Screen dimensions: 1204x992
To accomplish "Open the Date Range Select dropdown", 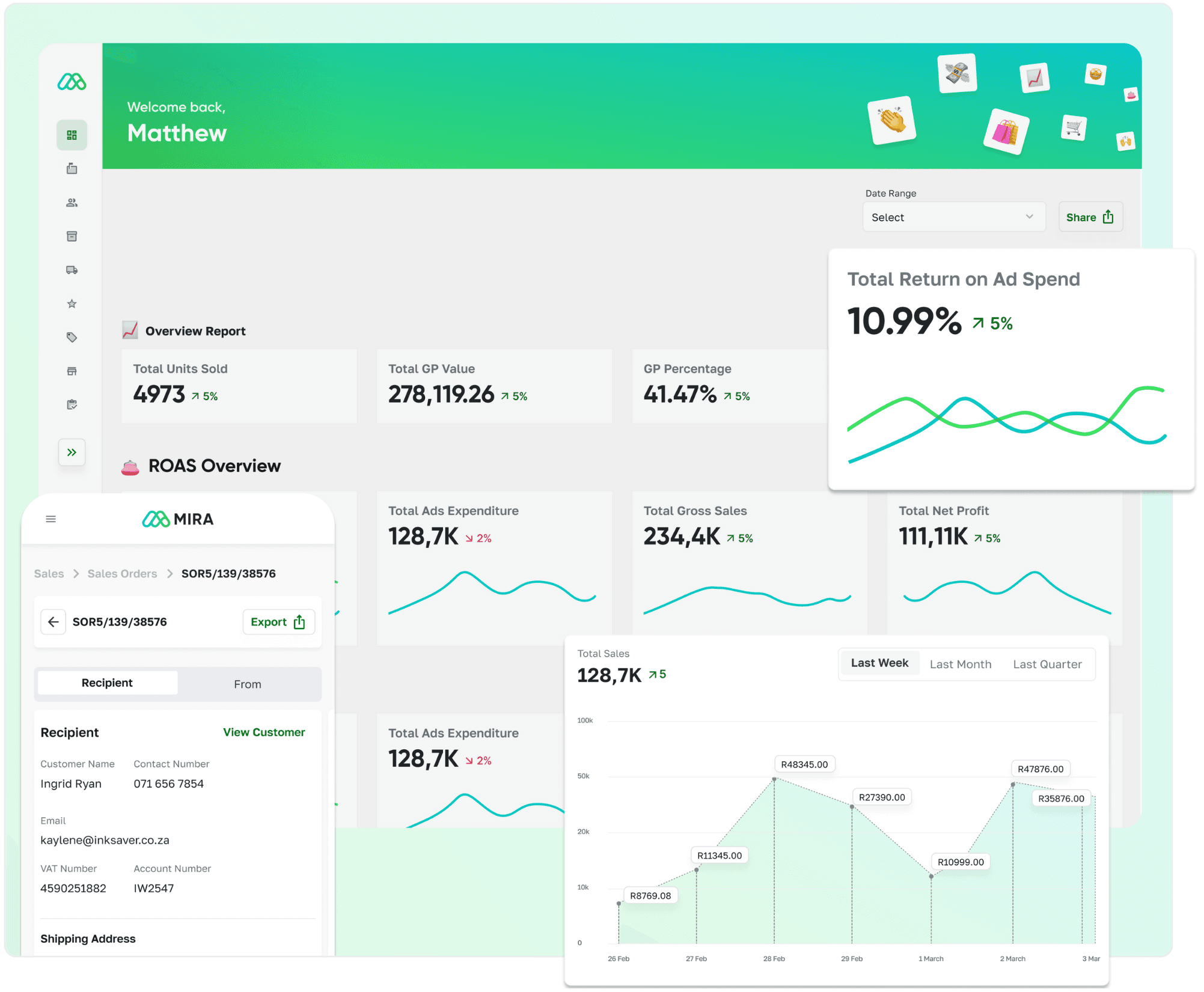I will point(953,218).
